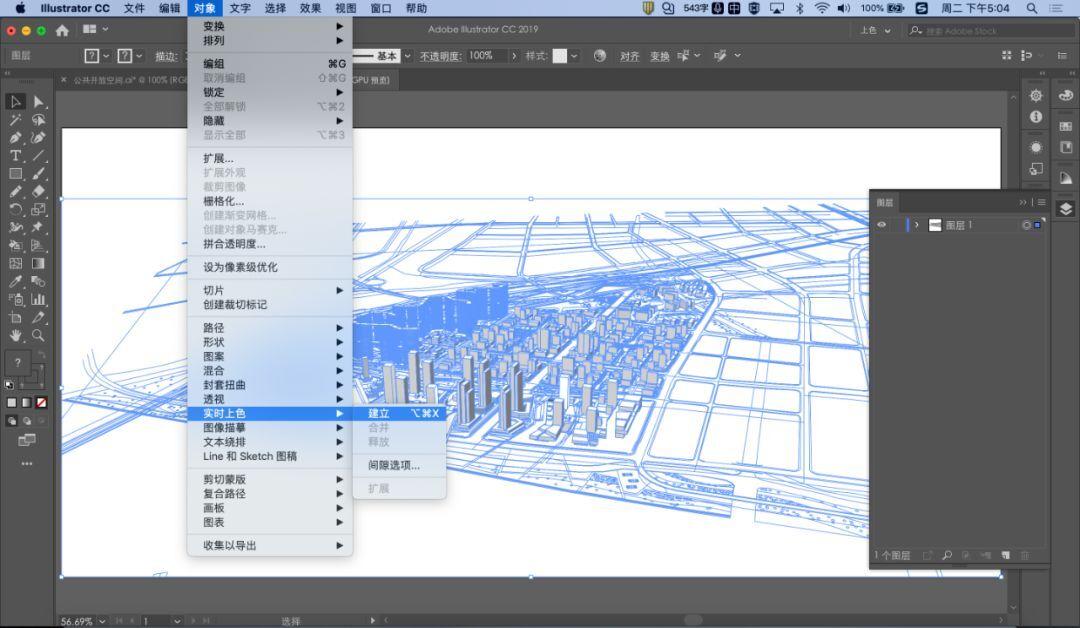The height and width of the screenshot is (628, 1080).
Task: Open the arrange documents dropdown
Action: (x=96, y=30)
